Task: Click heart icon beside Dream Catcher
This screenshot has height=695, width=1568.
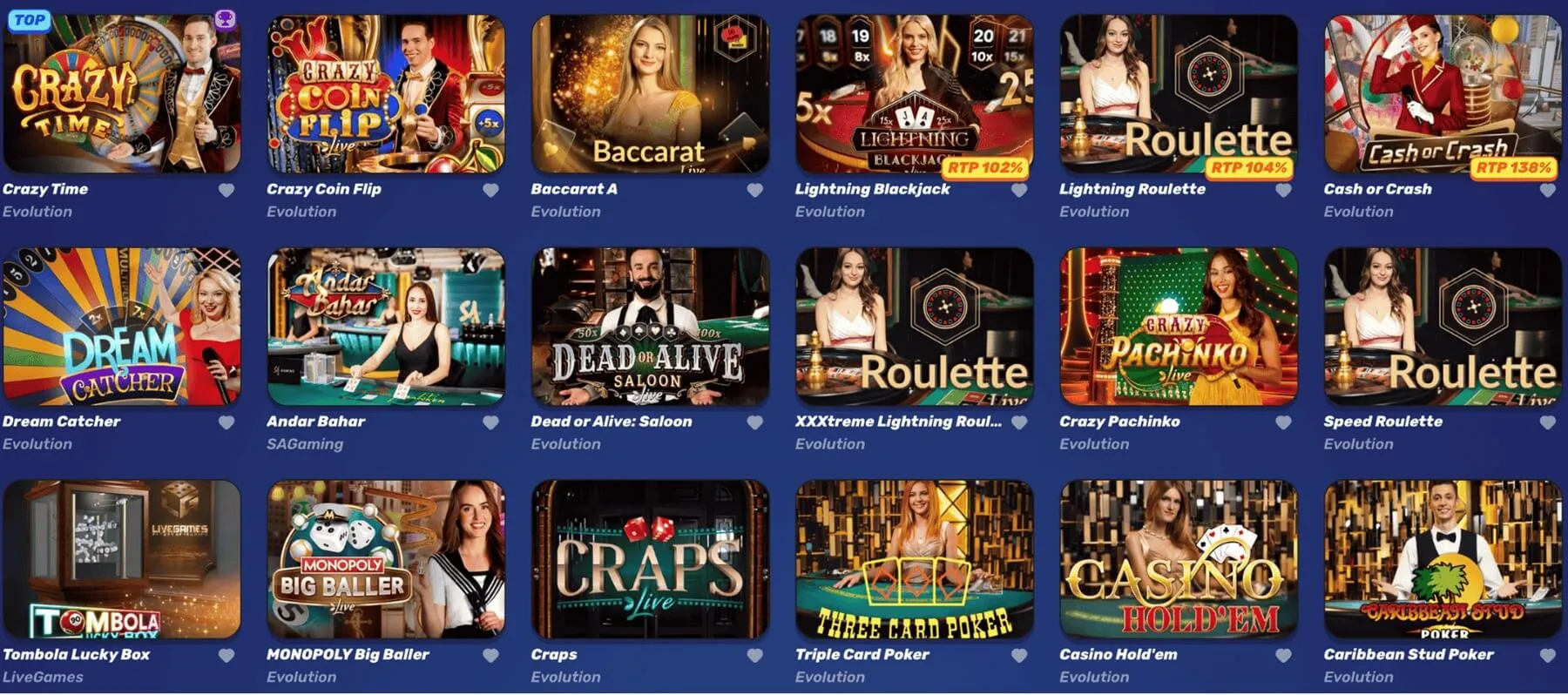Action: pyautogui.click(x=226, y=422)
